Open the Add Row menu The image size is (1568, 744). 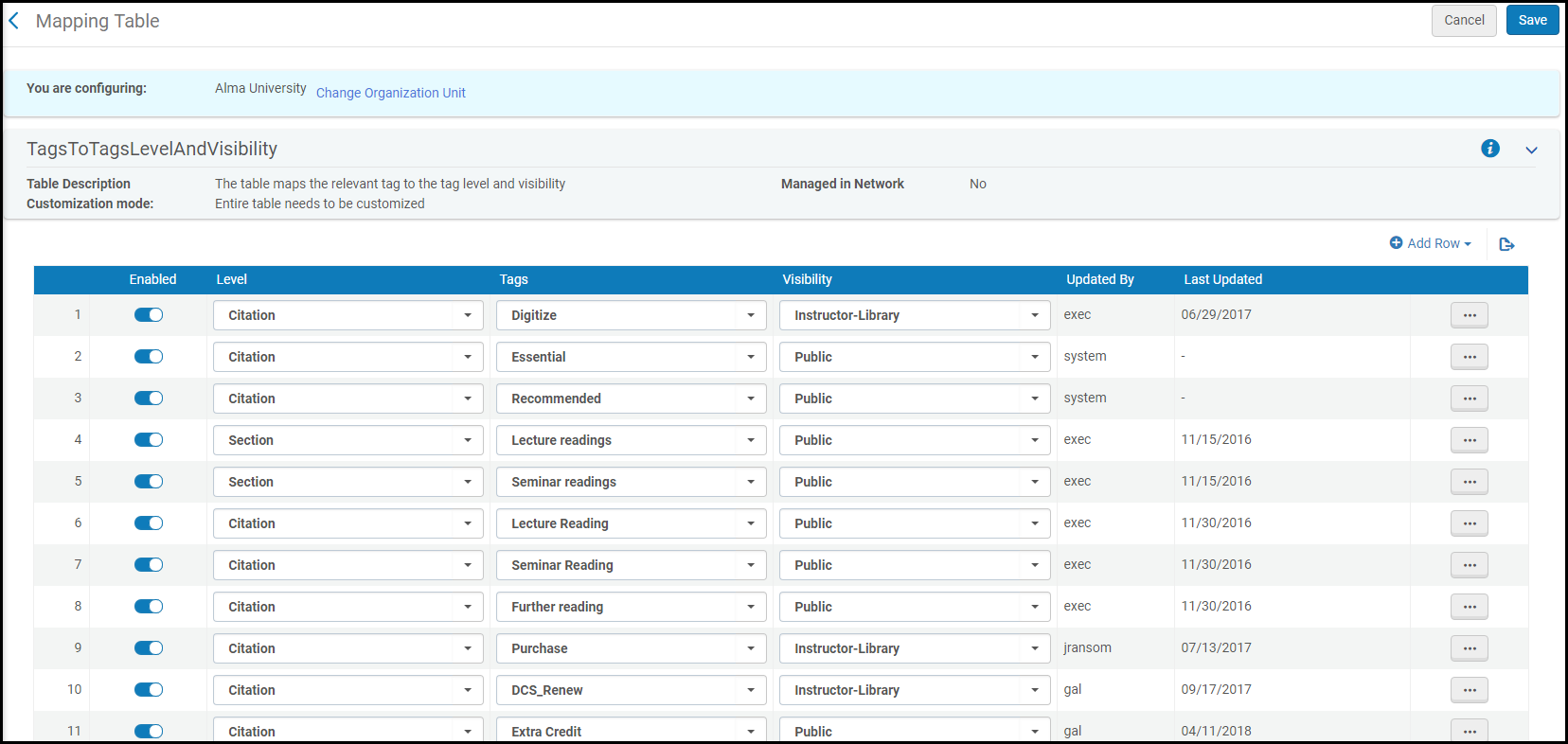[1431, 243]
